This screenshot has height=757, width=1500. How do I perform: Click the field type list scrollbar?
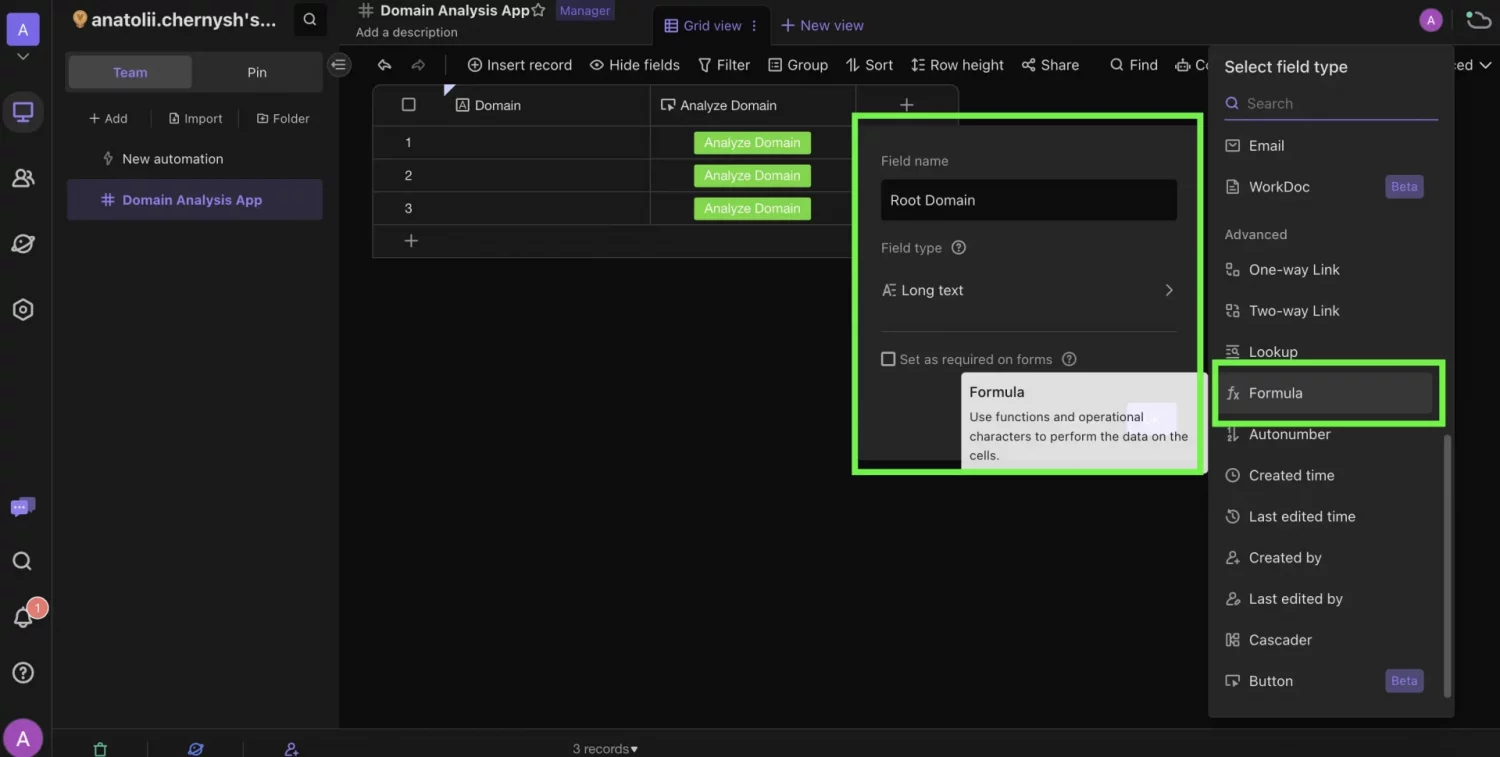click(x=1447, y=565)
